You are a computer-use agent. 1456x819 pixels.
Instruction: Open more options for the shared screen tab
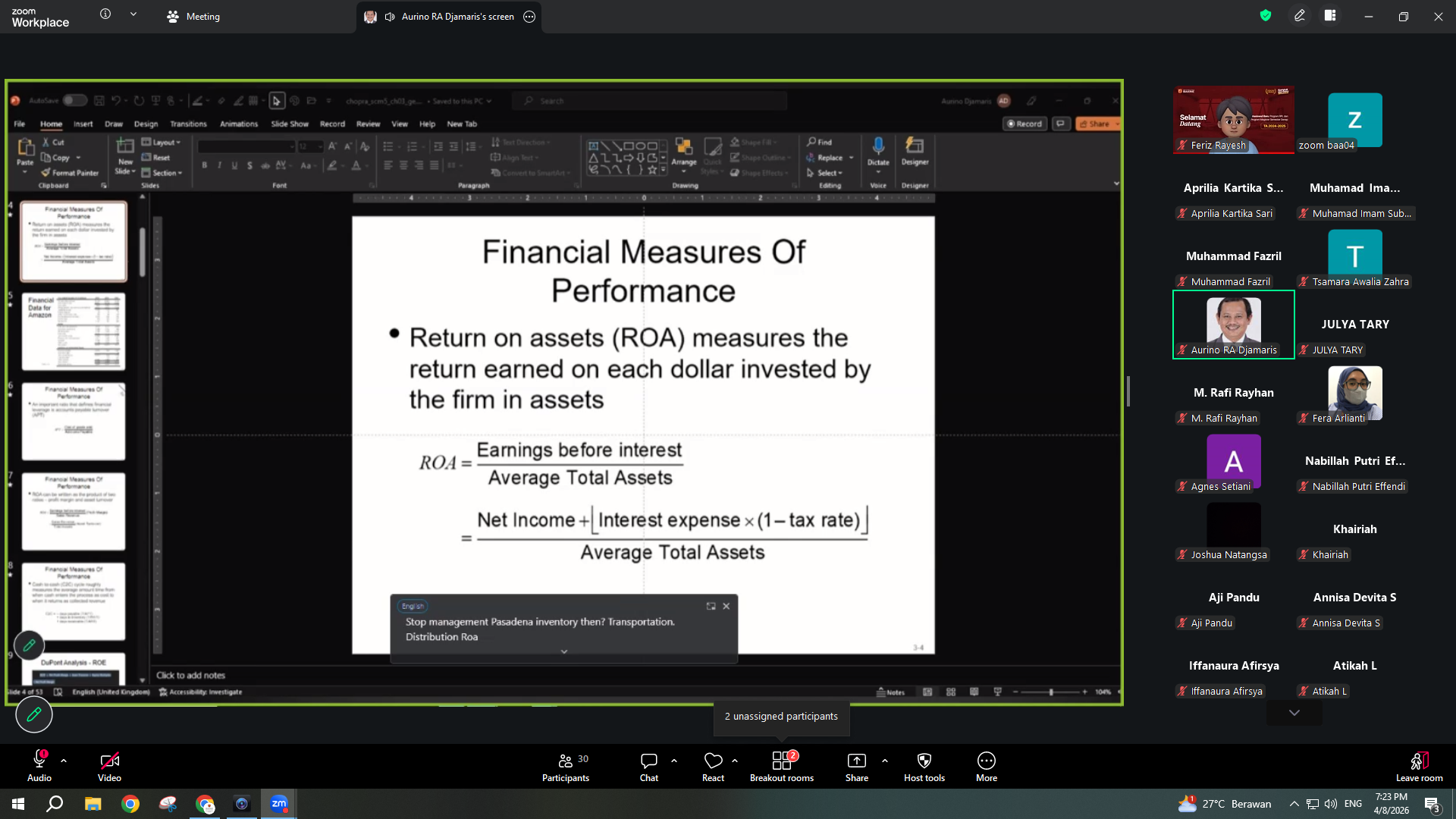coord(529,17)
